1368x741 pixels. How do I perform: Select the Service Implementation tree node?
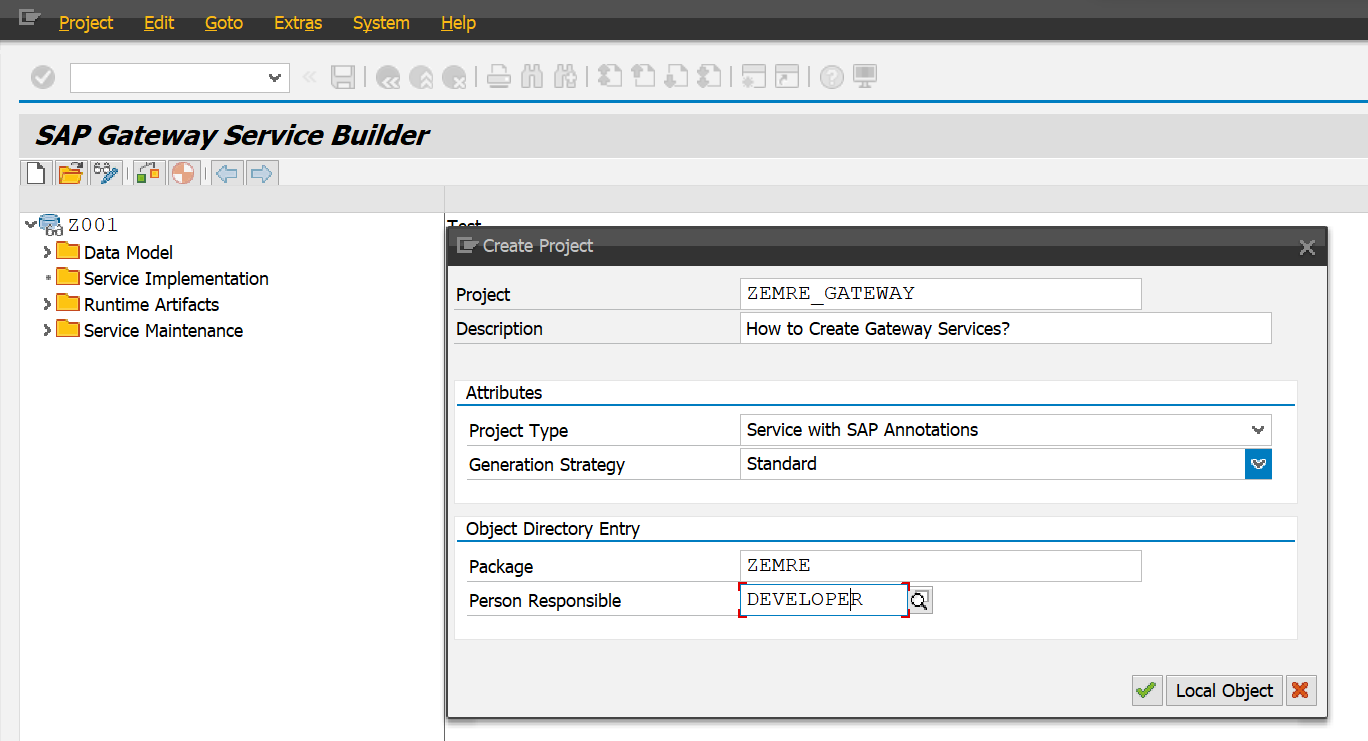(x=176, y=278)
